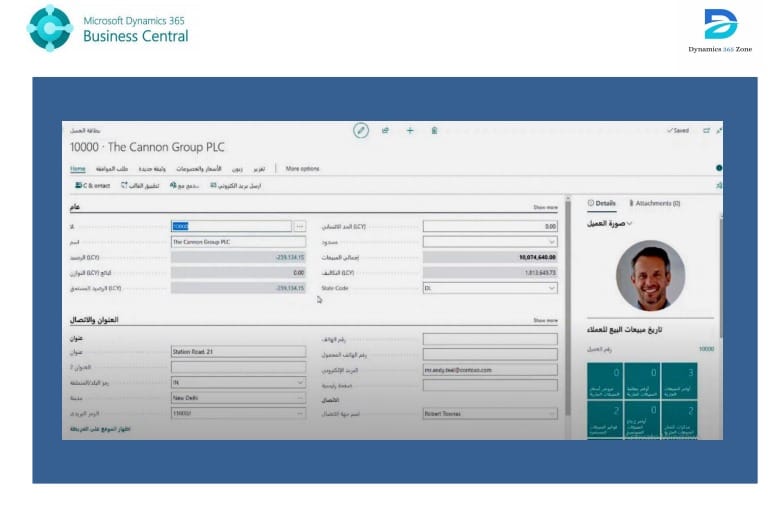Click the send email toolbar action
This screenshot has width=782, height=530.
235,185
